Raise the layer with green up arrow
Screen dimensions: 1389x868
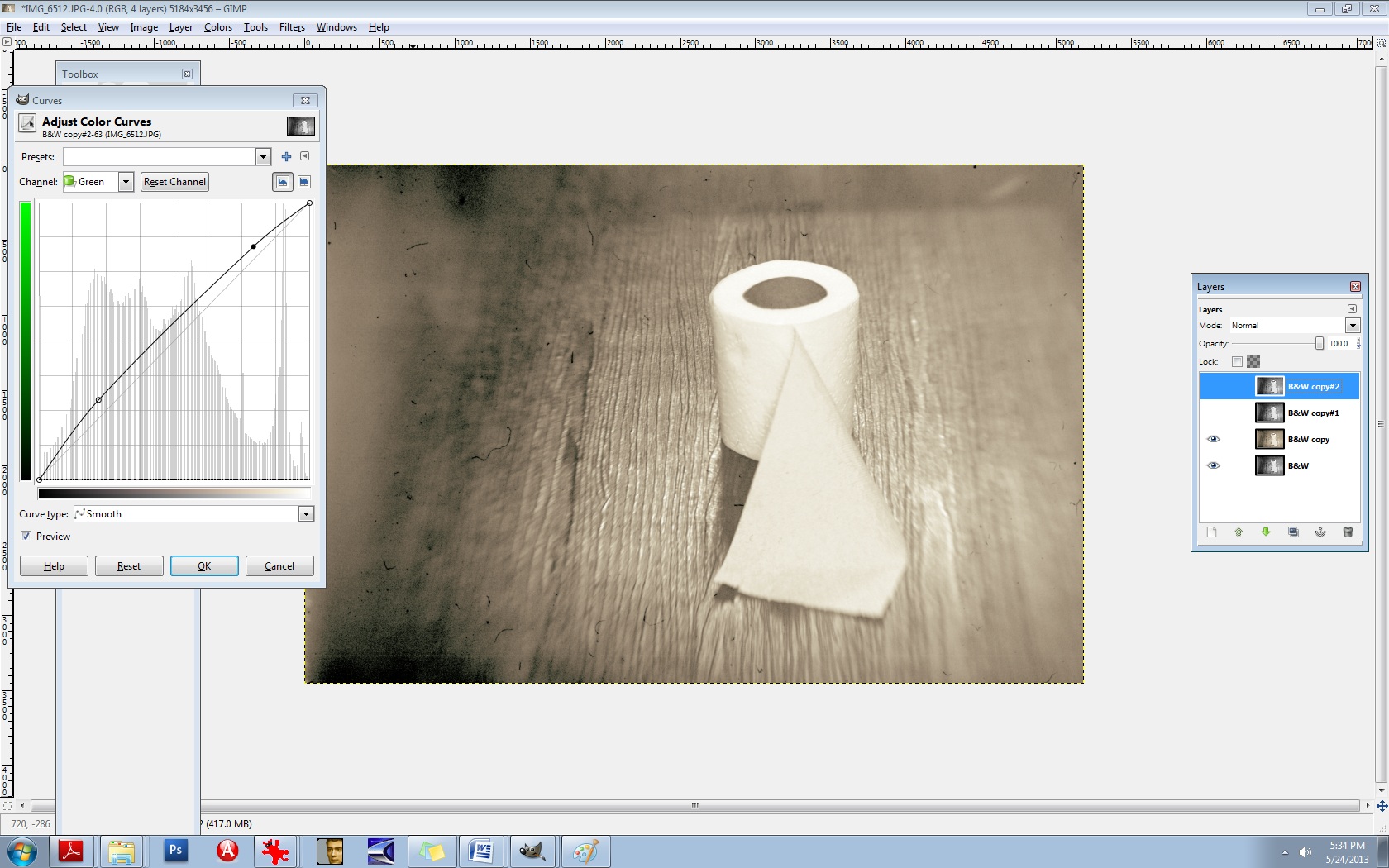pyautogui.click(x=1239, y=532)
